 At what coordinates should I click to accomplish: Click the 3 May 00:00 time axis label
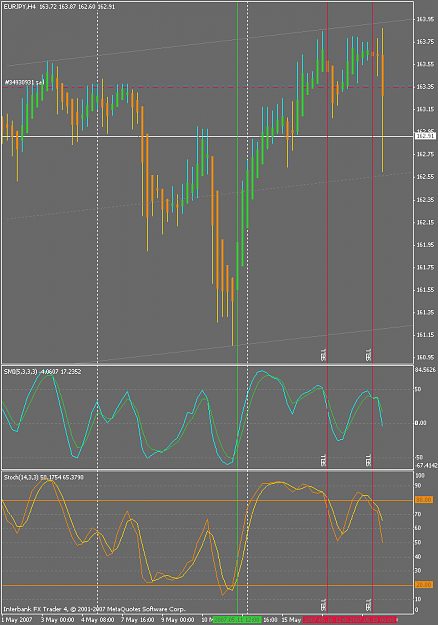(57, 620)
